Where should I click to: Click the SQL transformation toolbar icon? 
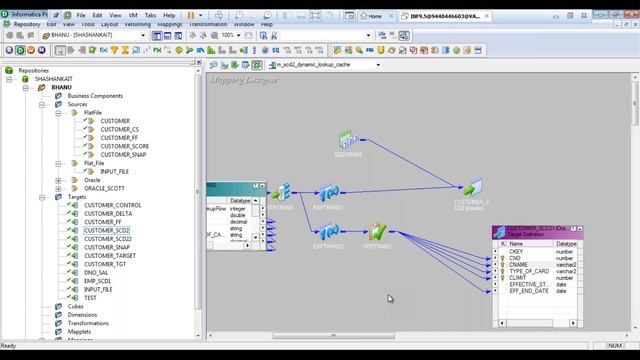(370, 50)
